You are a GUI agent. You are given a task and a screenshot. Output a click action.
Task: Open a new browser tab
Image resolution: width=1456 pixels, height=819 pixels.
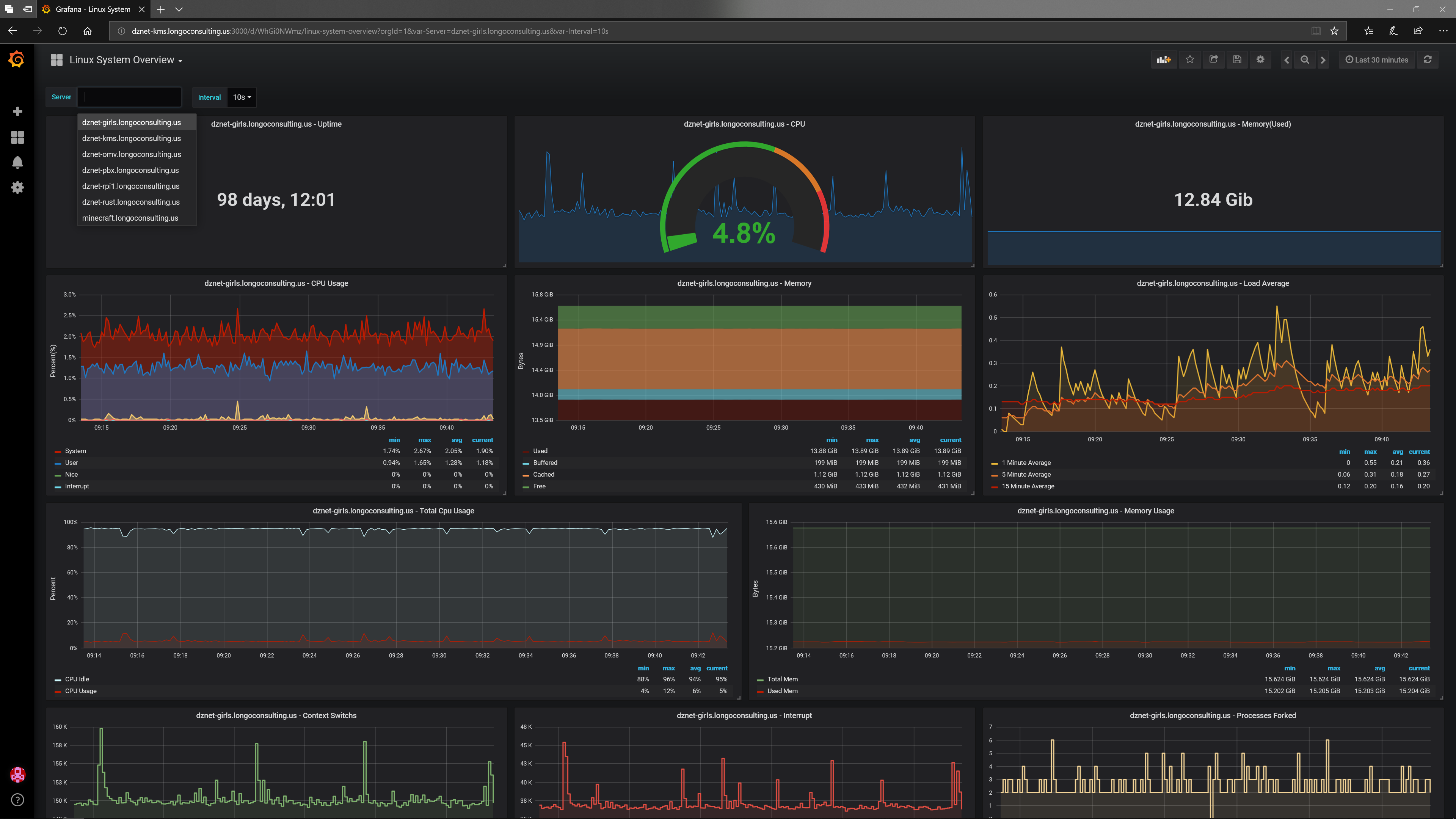(x=160, y=9)
